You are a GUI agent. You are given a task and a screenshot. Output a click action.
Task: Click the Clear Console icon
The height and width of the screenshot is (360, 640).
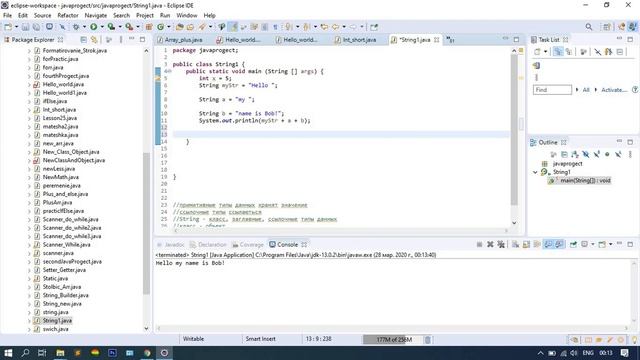point(516,244)
